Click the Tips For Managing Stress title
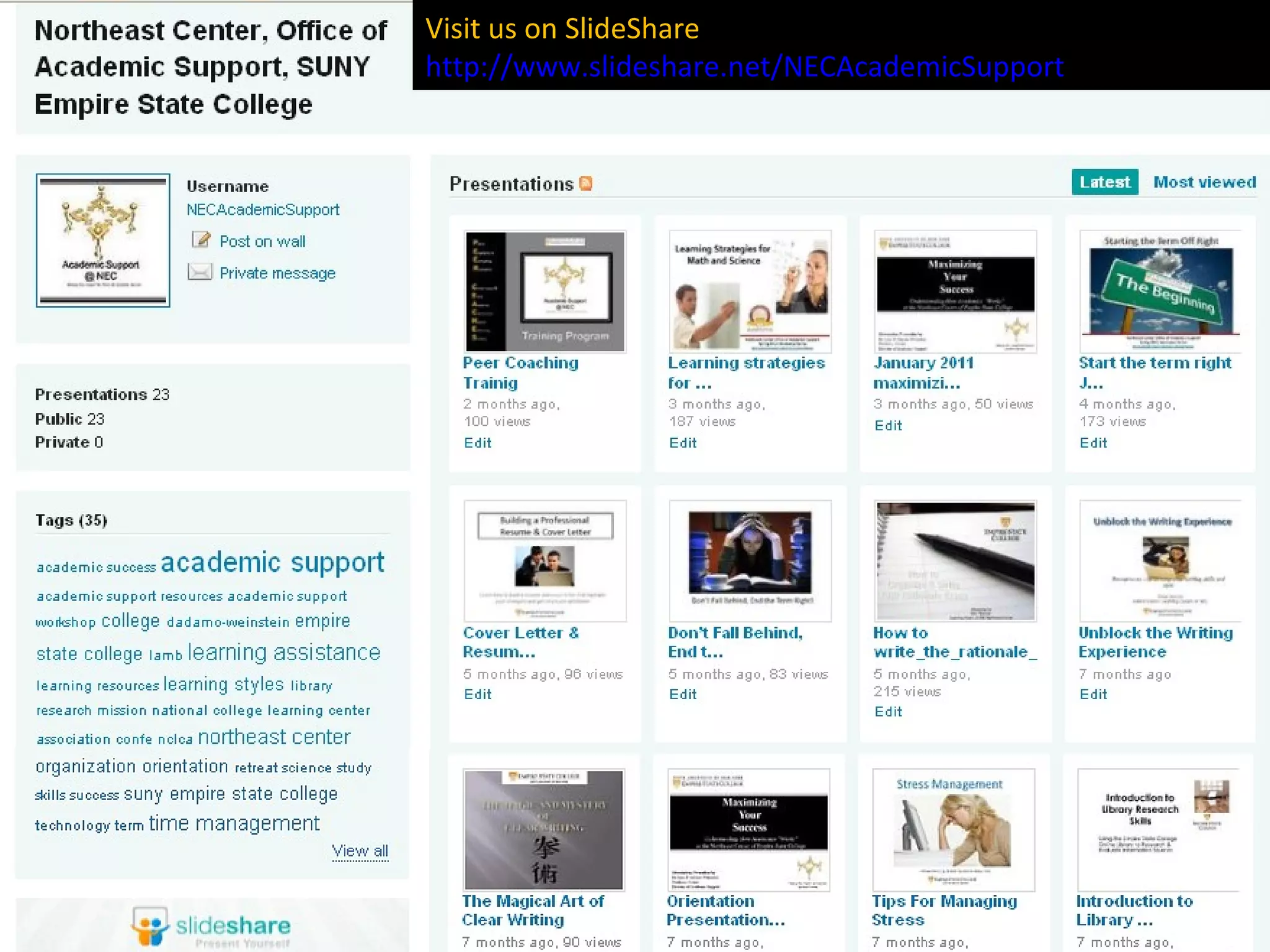The height and width of the screenshot is (952, 1270). [944, 910]
